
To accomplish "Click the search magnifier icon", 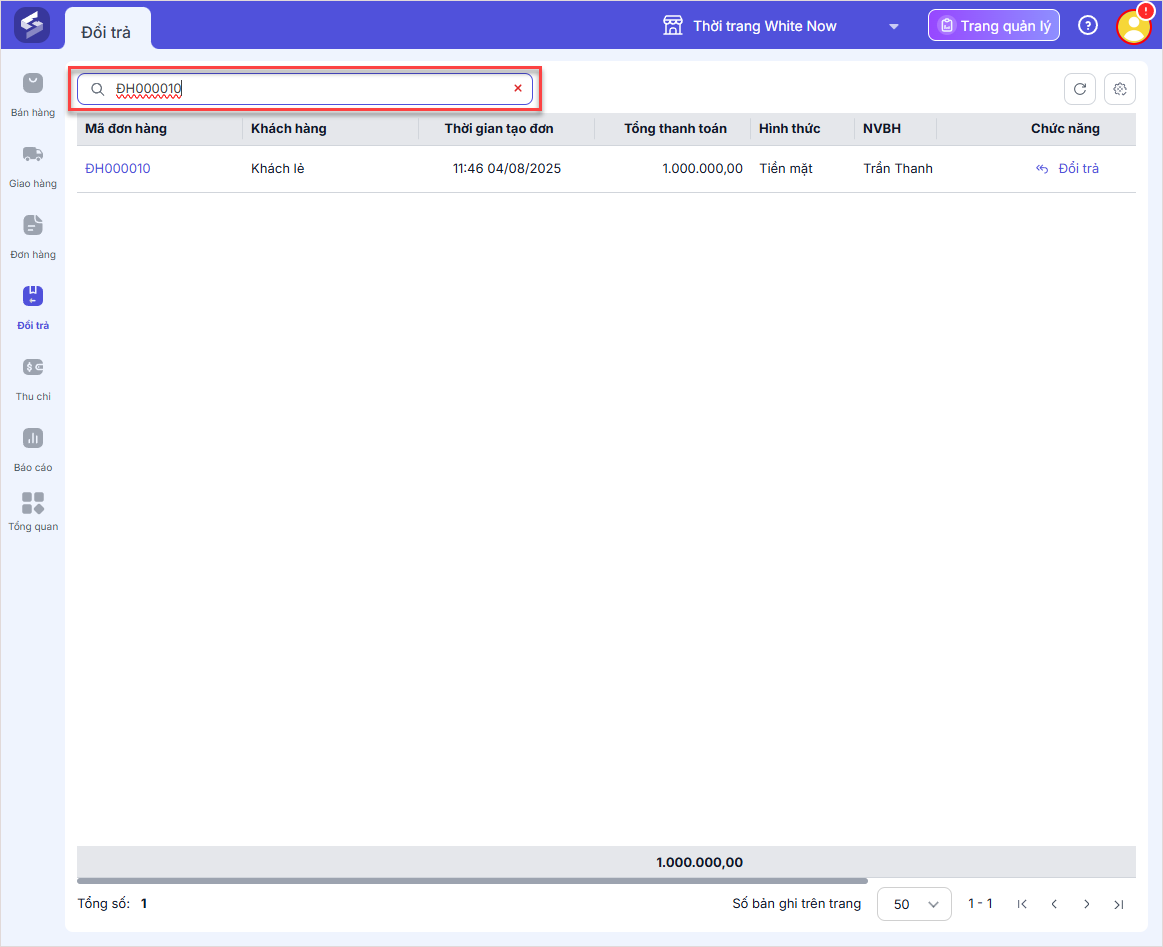I will point(97,89).
